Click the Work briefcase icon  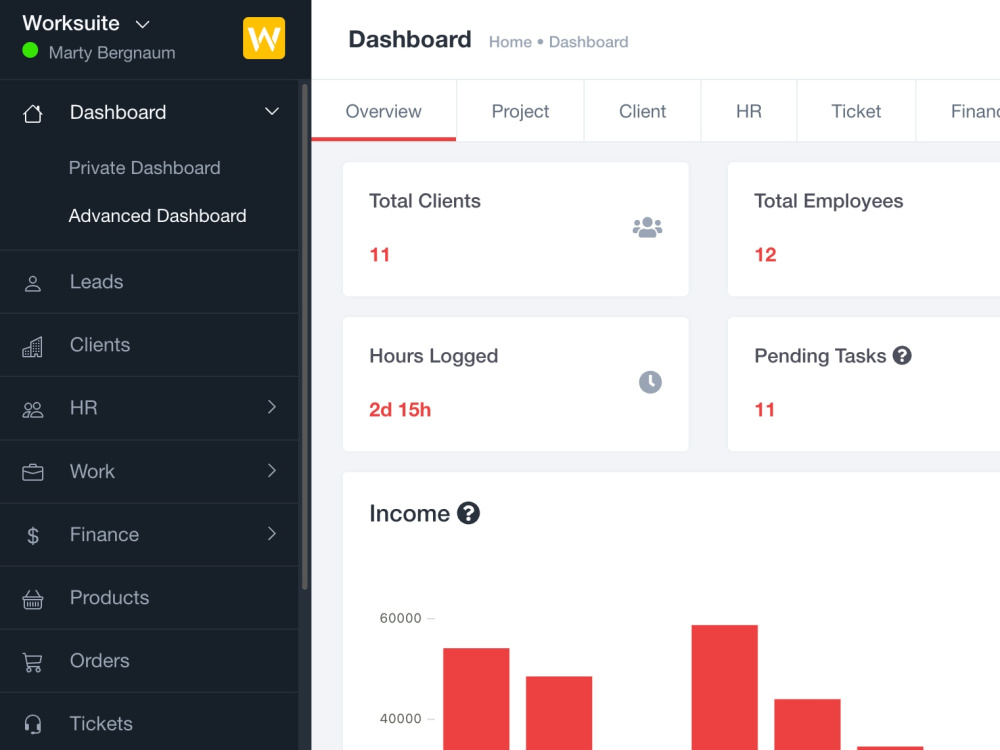33,473
